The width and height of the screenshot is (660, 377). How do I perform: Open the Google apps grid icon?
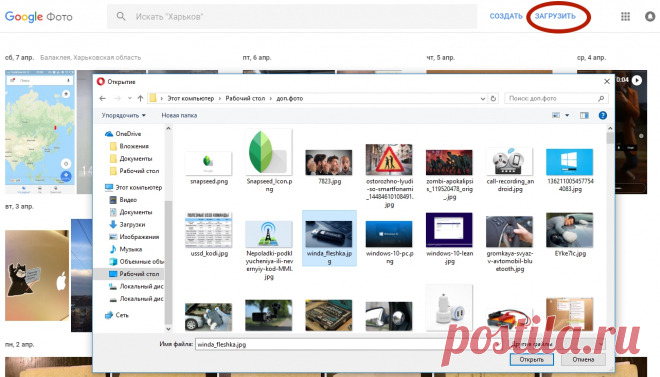pos(625,16)
